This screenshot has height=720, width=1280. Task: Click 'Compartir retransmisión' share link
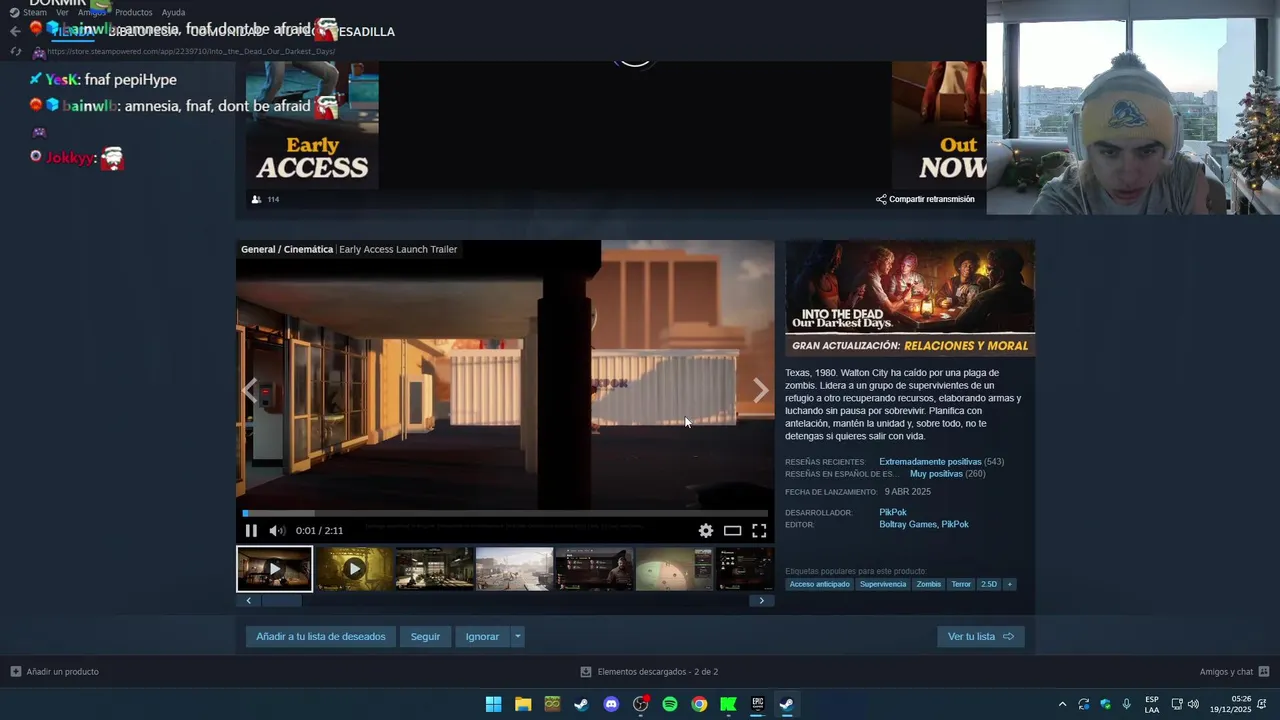(x=925, y=199)
